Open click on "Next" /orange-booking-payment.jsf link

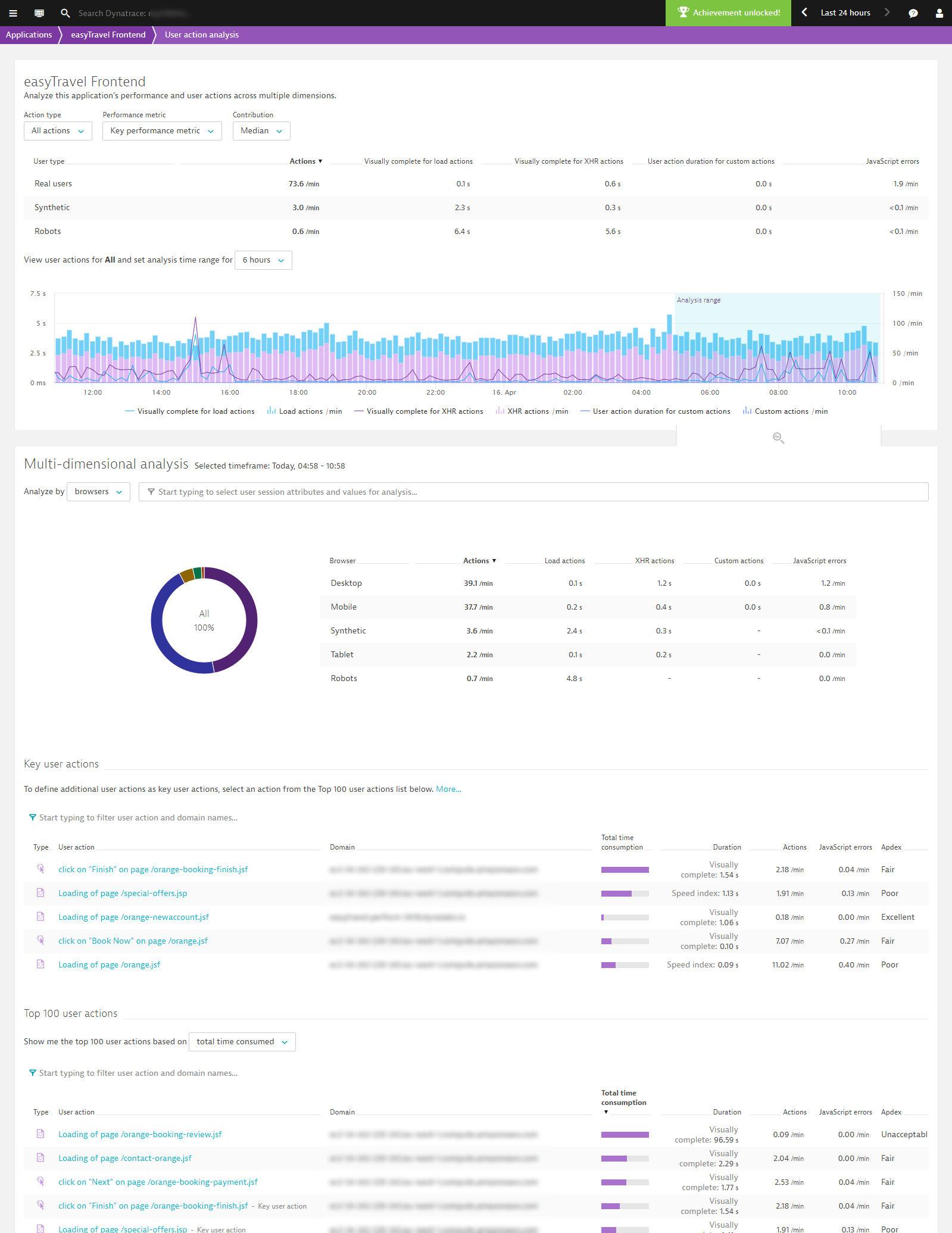click(158, 1182)
